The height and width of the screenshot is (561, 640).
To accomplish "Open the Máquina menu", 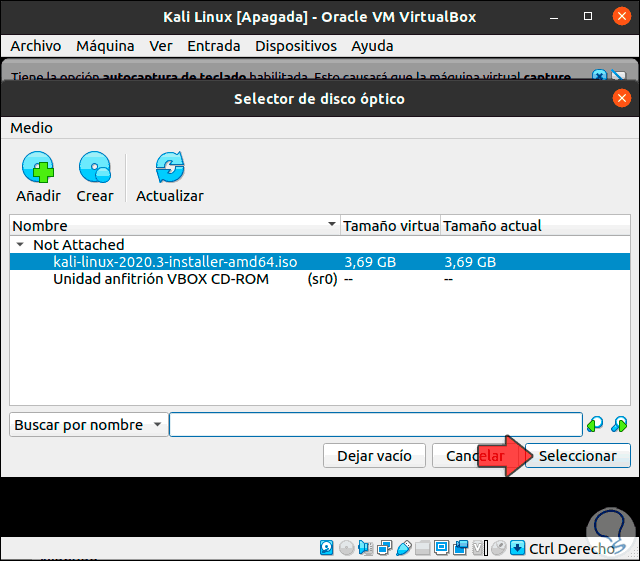I will coord(105,46).
